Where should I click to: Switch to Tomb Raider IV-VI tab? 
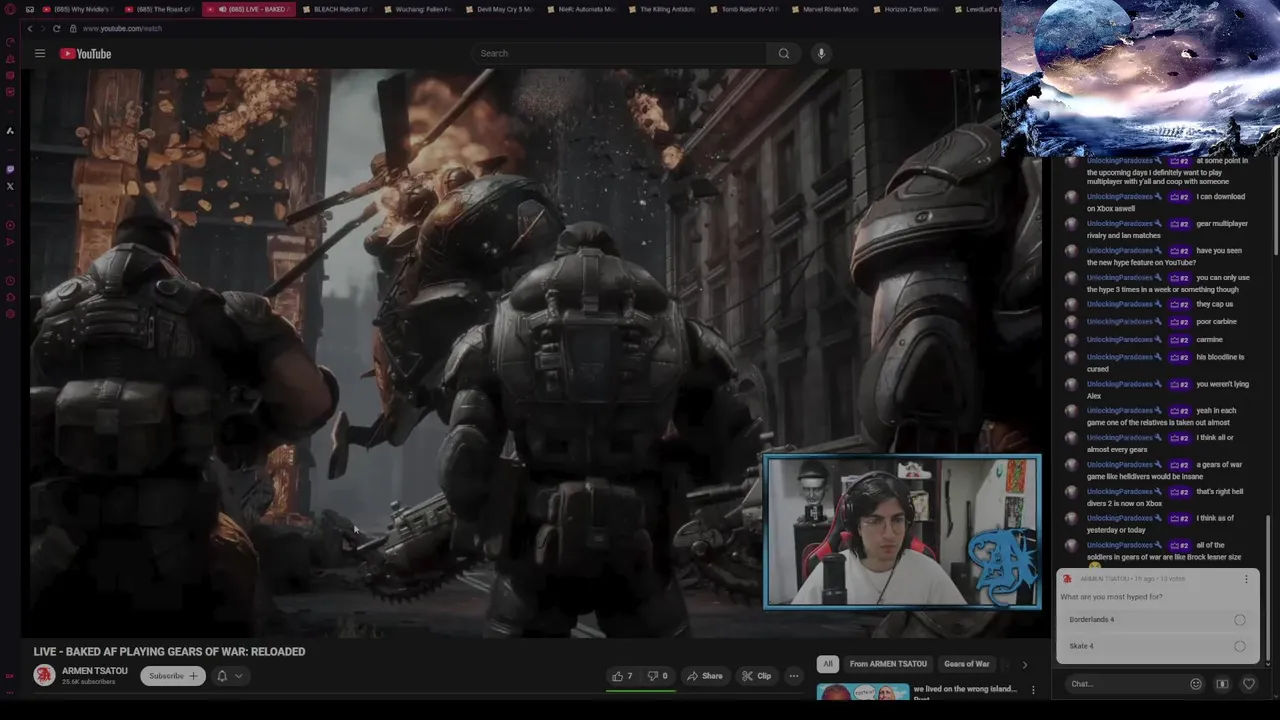click(744, 9)
